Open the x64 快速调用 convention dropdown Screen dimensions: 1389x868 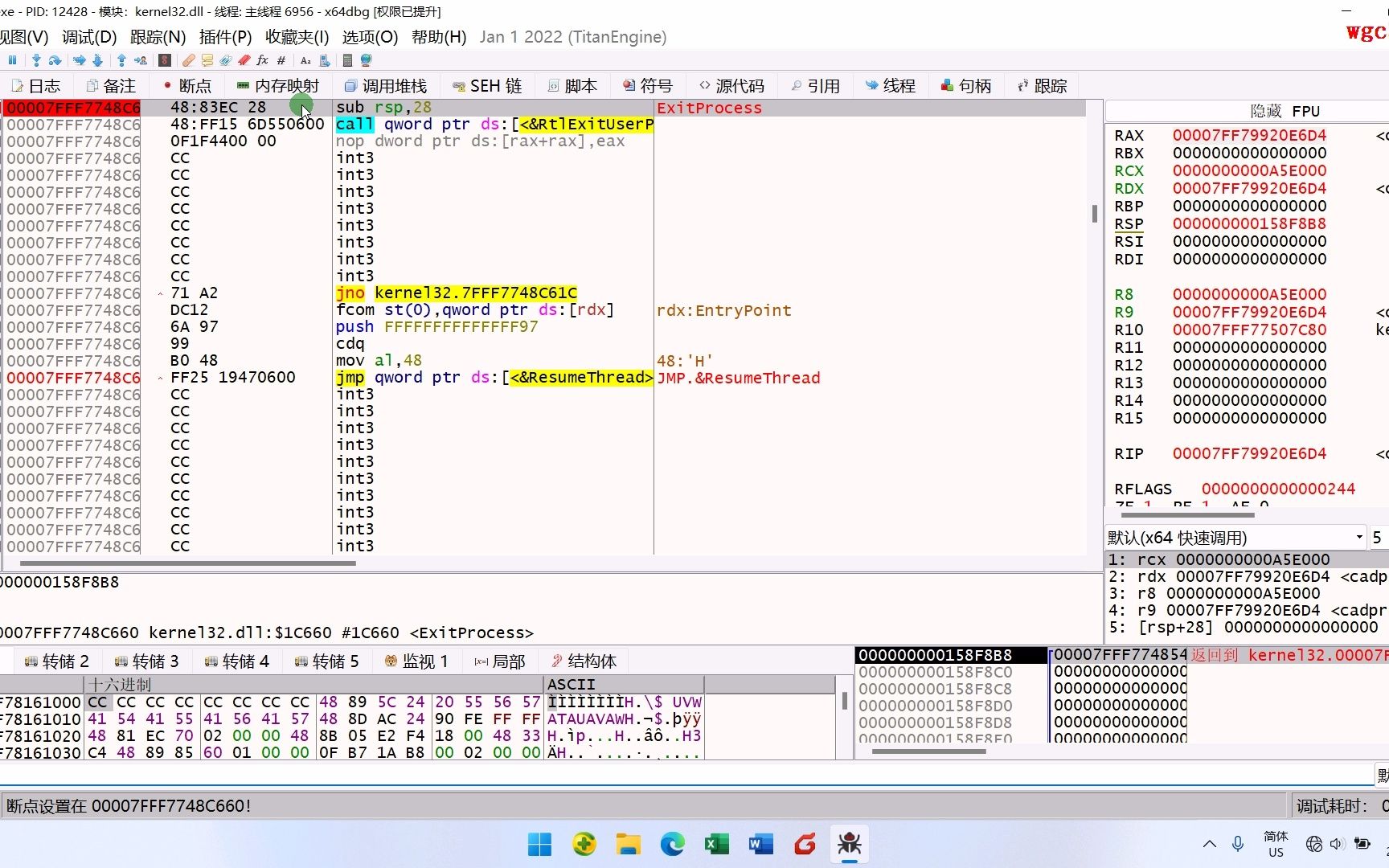[1358, 537]
